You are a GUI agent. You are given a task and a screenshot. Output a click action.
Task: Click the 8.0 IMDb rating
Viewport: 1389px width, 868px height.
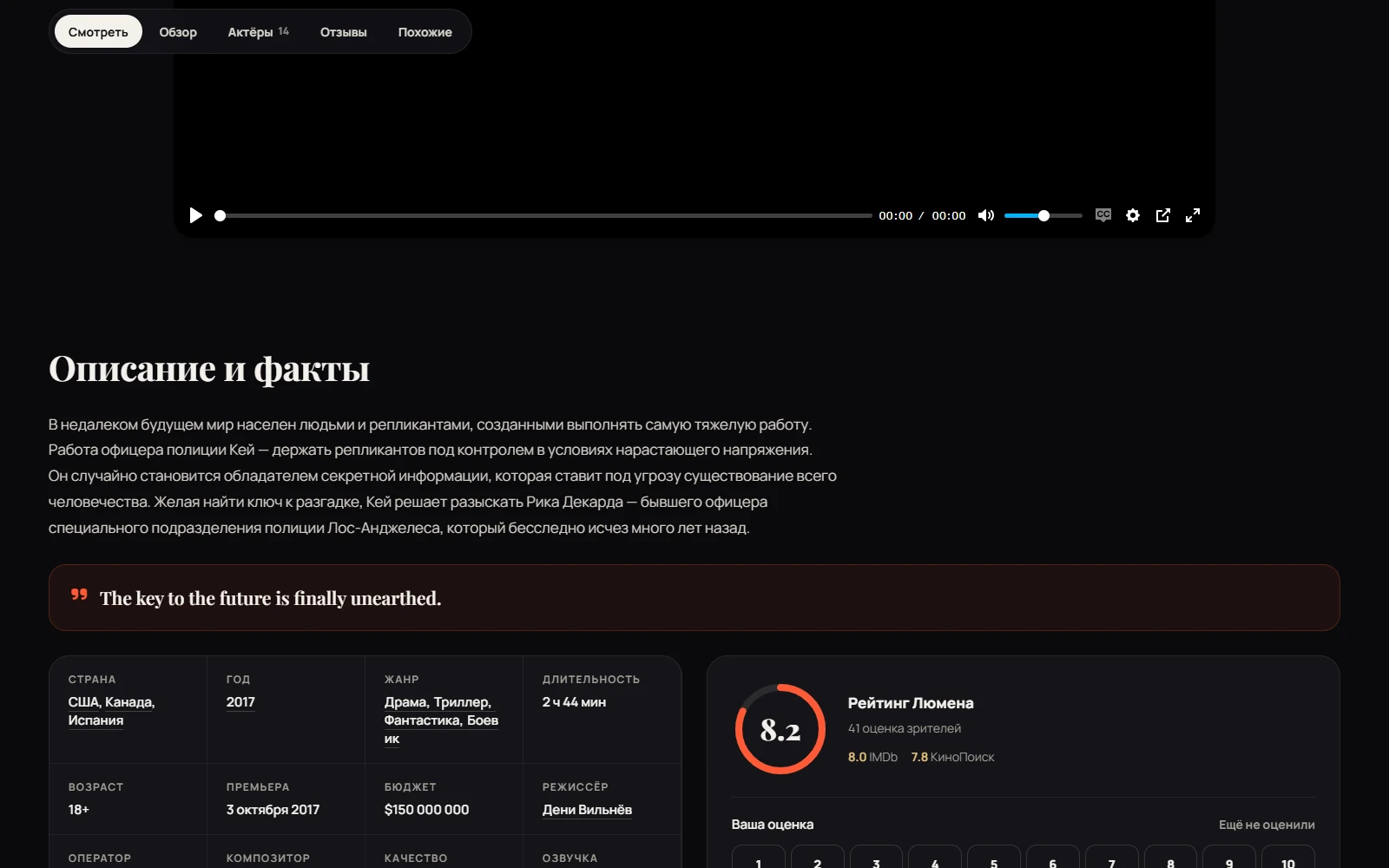click(x=872, y=757)
